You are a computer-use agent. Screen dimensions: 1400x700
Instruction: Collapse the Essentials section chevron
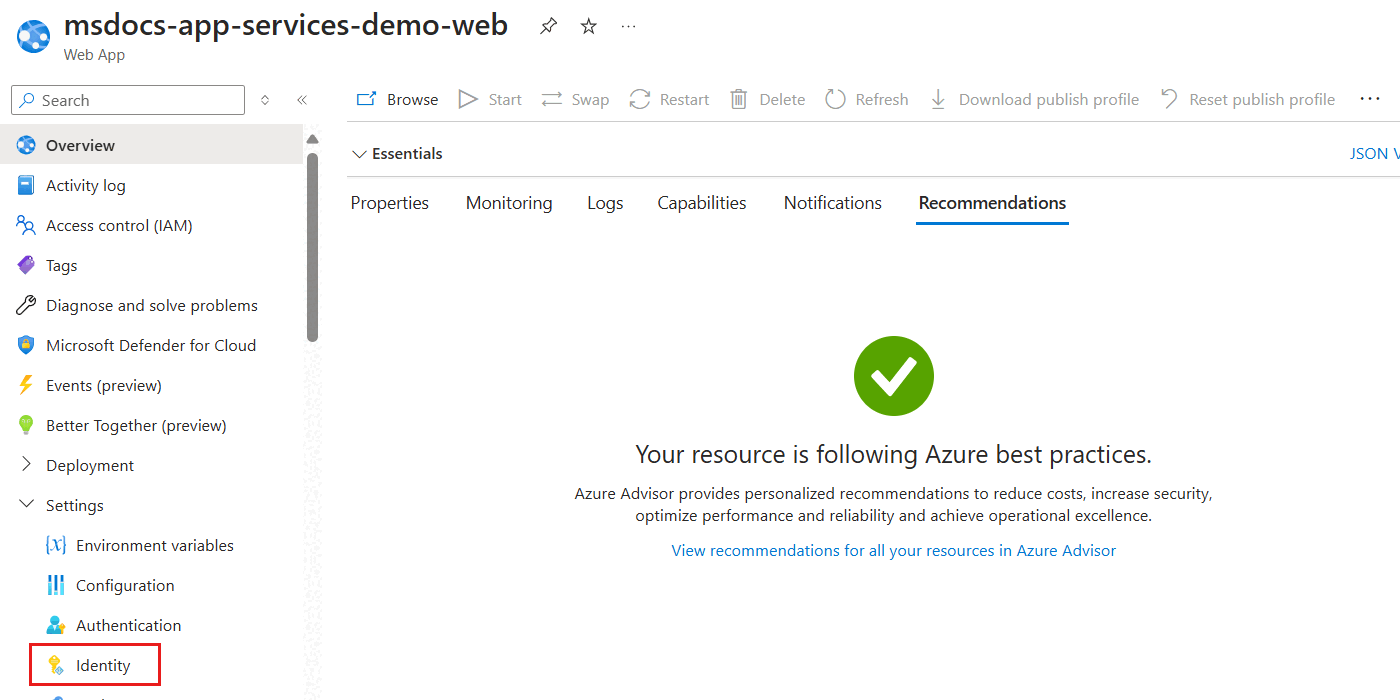click(359, 154)
